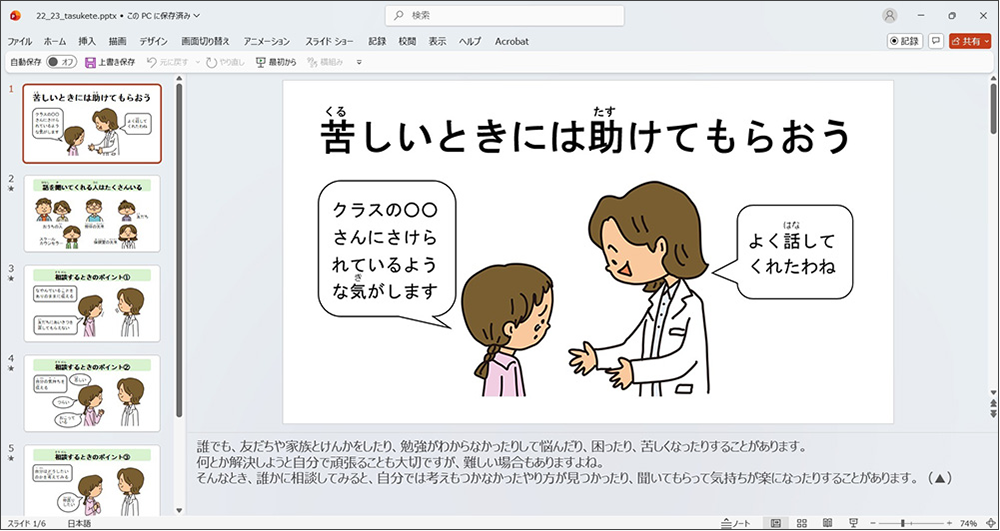1000x531 pixels.
Task: Open reading view from status bar
Action: click(x=827, y=523)
